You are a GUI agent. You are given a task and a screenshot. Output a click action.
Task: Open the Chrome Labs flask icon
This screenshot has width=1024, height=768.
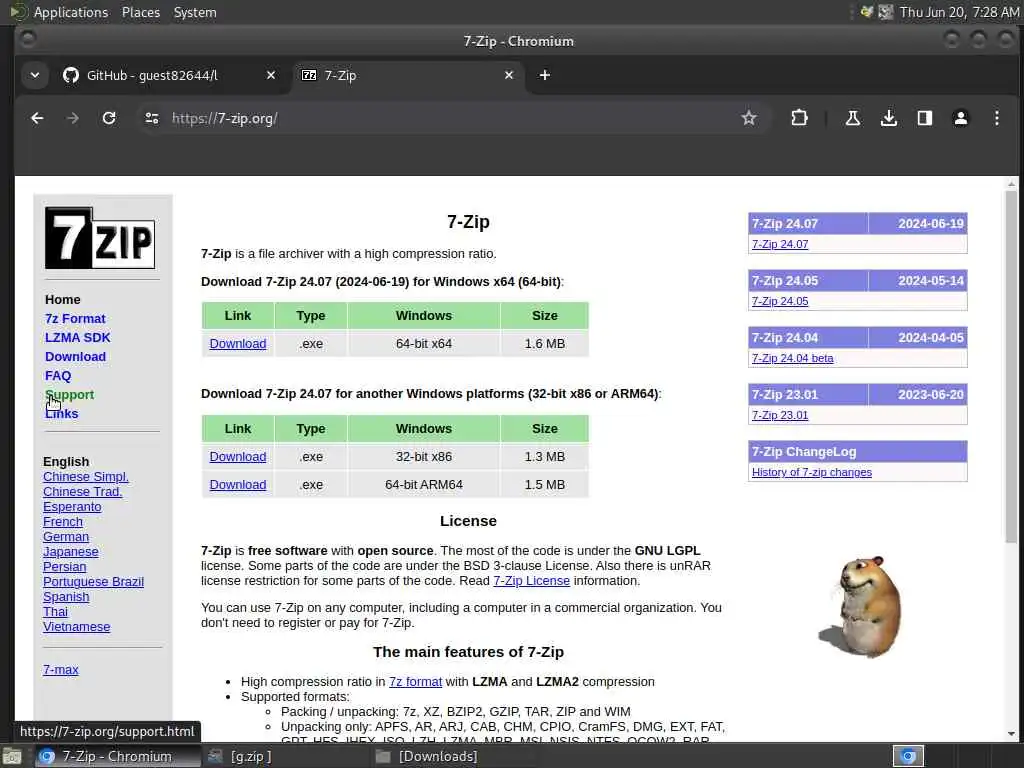click(x=852, y=118)
